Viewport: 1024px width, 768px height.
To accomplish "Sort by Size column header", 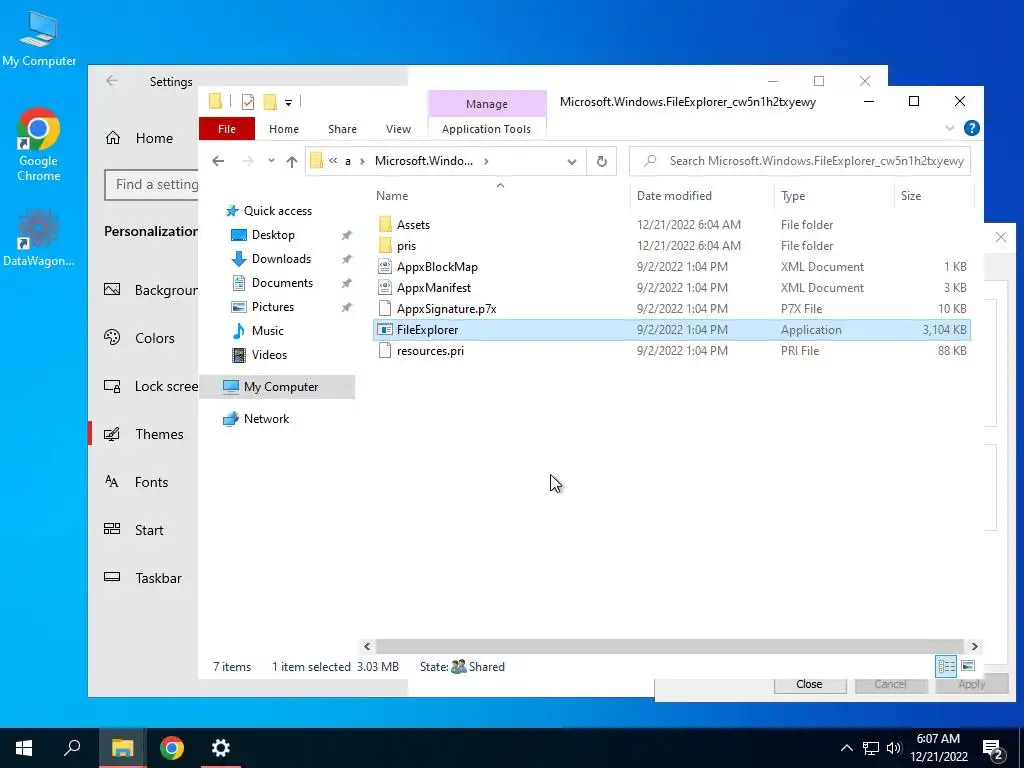I will [x=910, y=195].
